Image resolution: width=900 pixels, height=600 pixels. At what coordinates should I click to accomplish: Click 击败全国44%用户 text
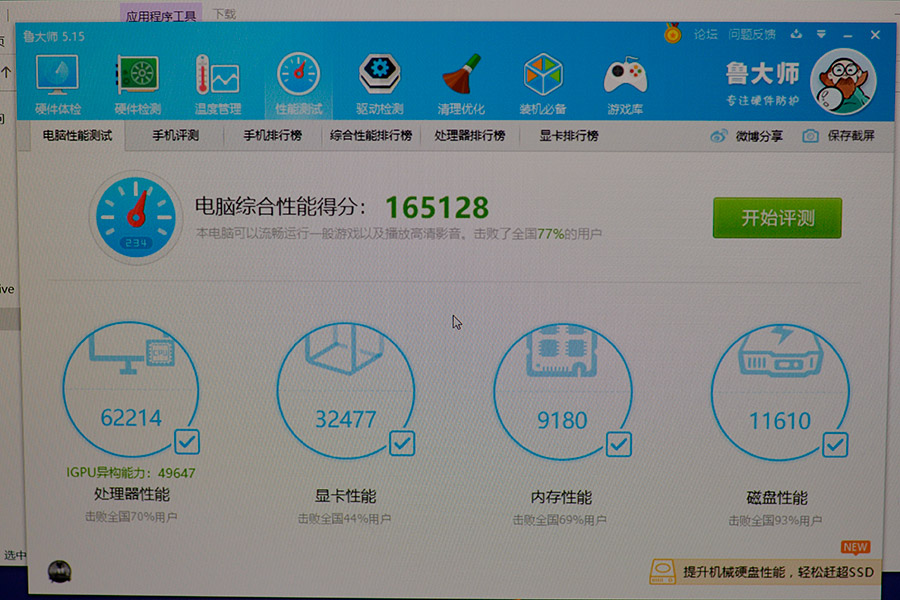[344, 518]
